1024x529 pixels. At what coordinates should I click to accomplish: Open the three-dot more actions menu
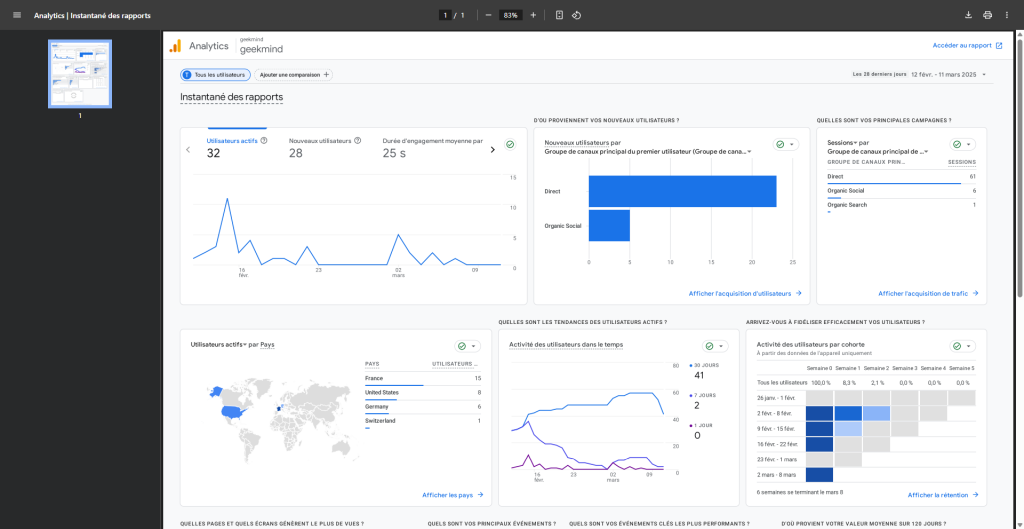pos(1006,15)
